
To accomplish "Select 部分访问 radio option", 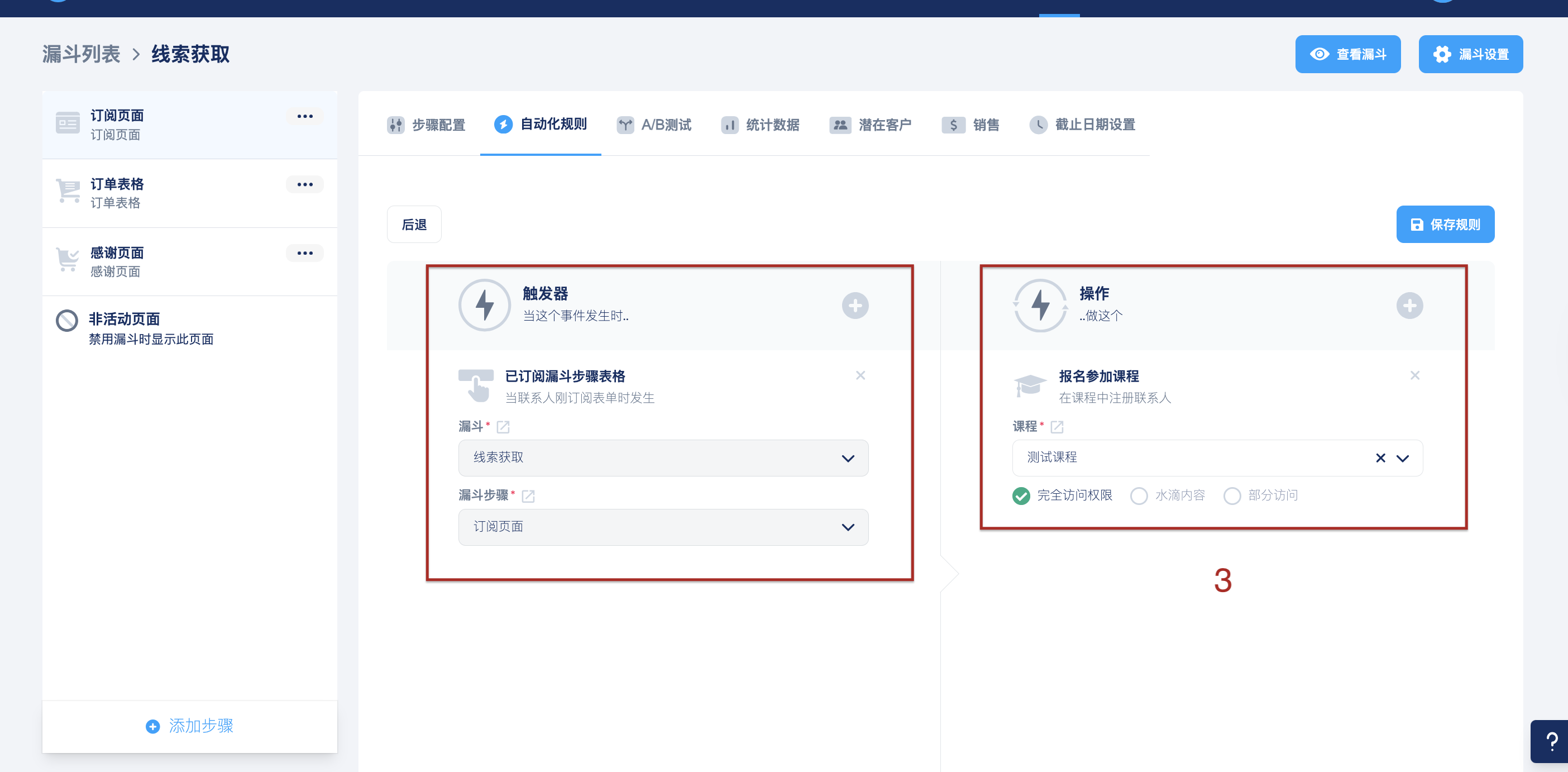I will 1231,496.
